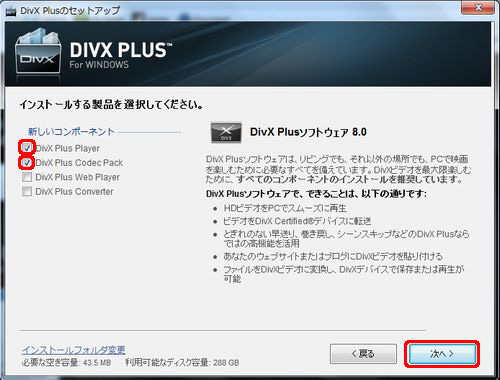This screenshot has height=380, width=500.
Task: Uncheck the DivX Plus Codec Pack checkbox
Action: [x=27, y=162]
